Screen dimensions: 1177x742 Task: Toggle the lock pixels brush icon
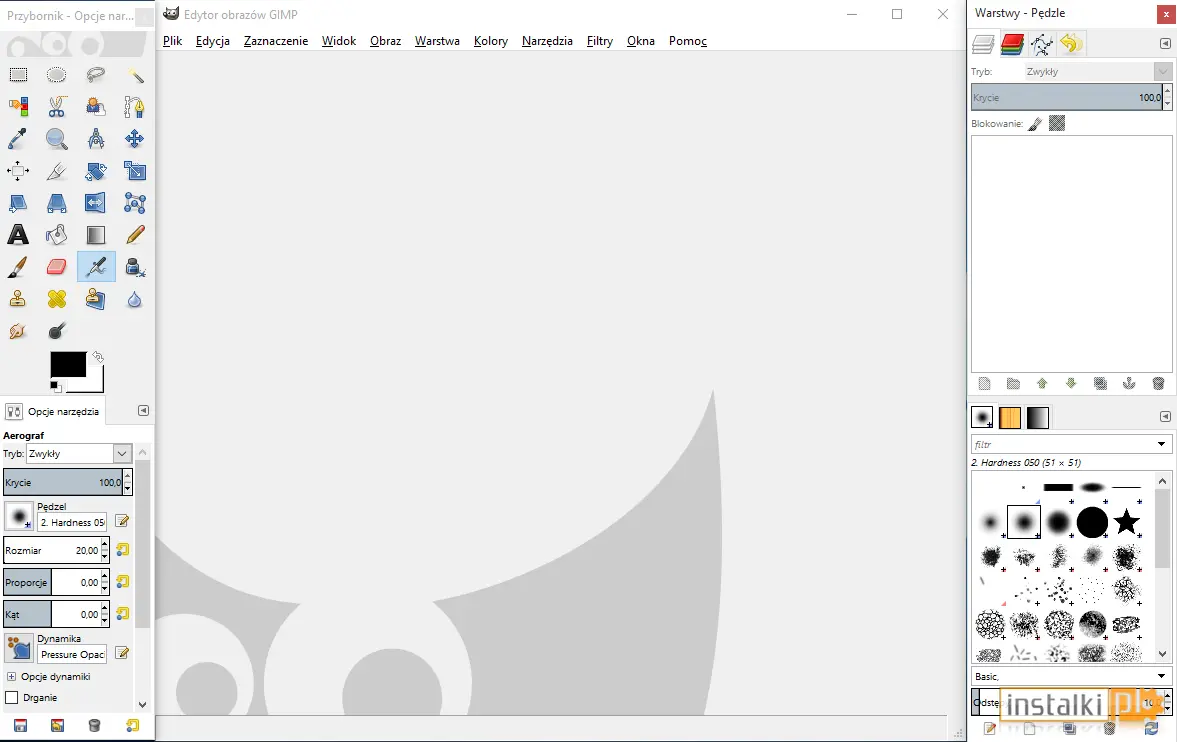1035,124
